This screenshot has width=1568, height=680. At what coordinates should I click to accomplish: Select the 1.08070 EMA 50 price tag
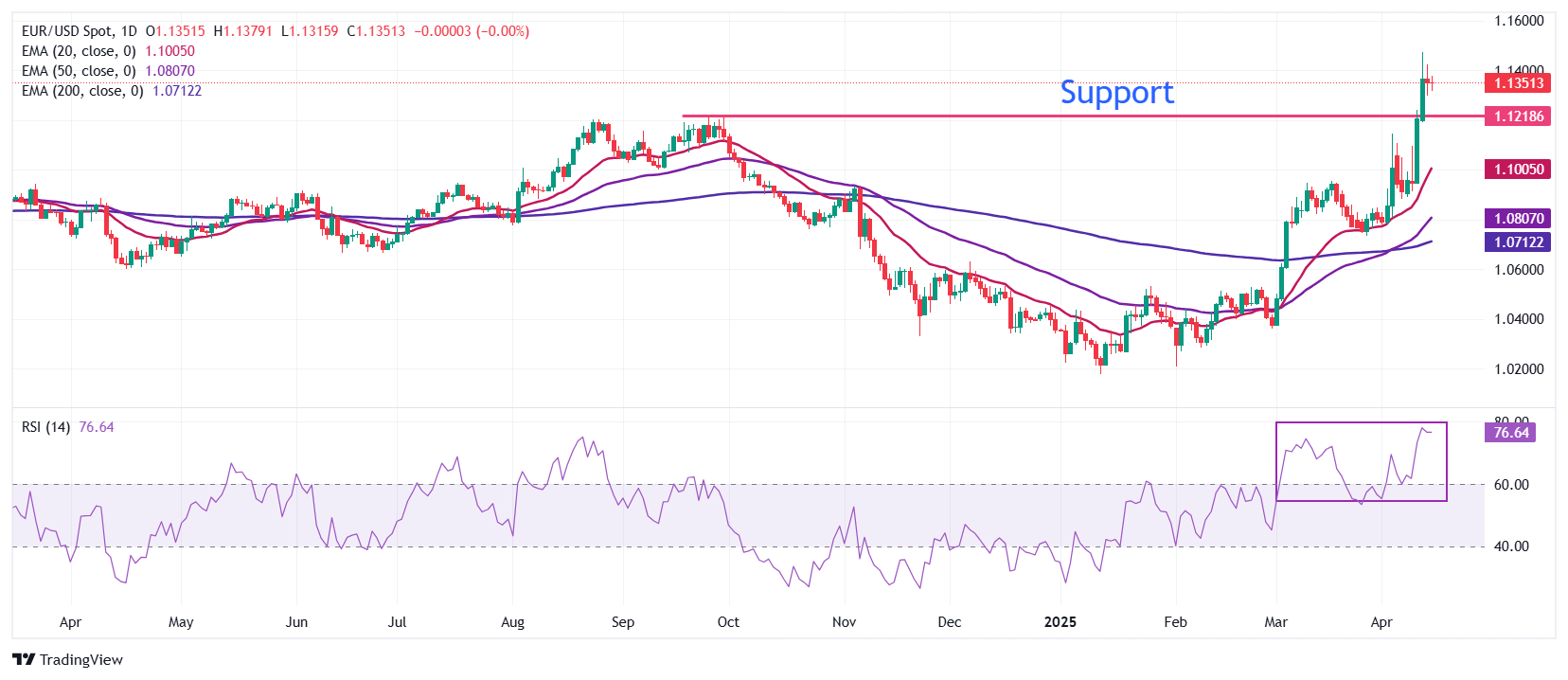click(1519, 219)
